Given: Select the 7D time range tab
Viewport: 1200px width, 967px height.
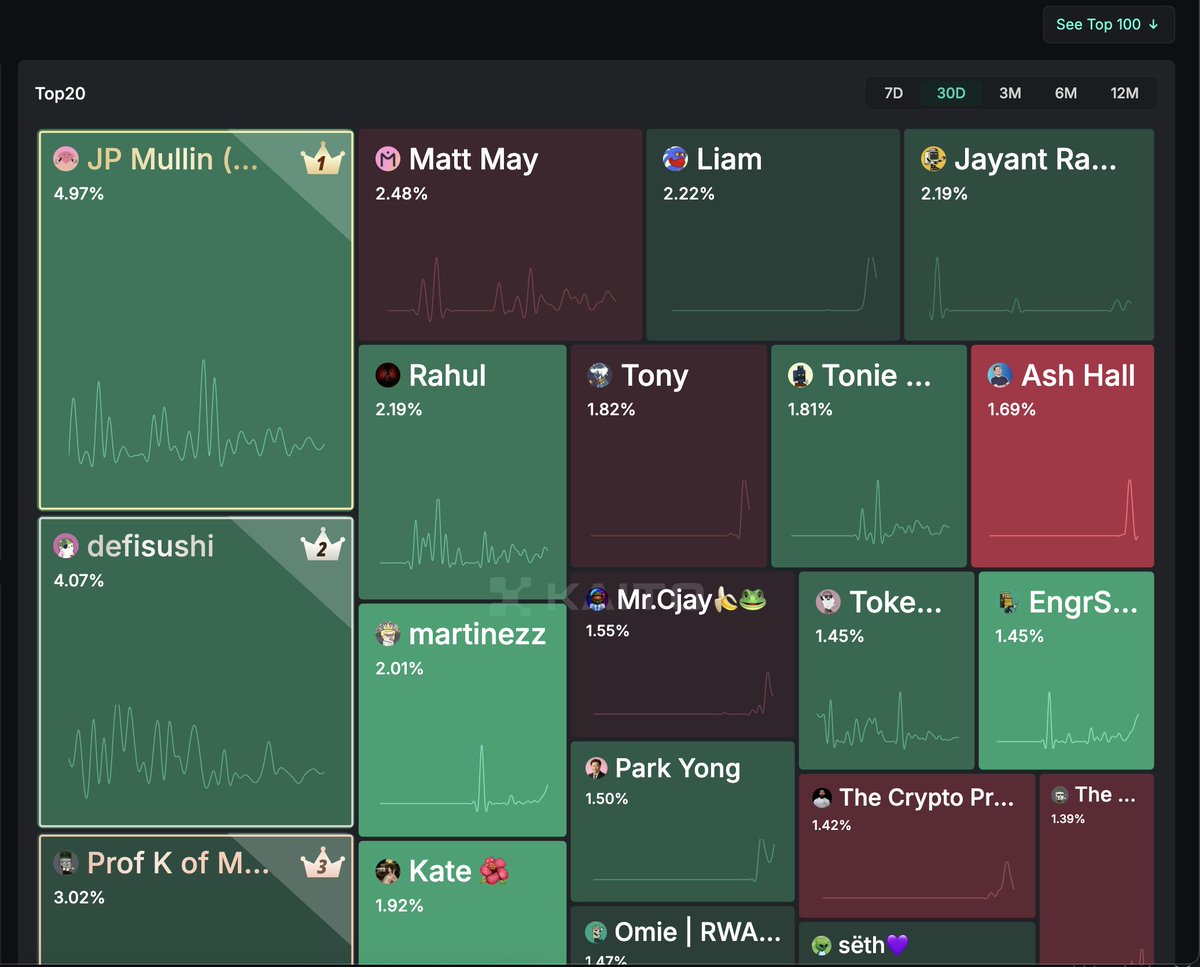Looking at the screenshot, I should 893,93.
